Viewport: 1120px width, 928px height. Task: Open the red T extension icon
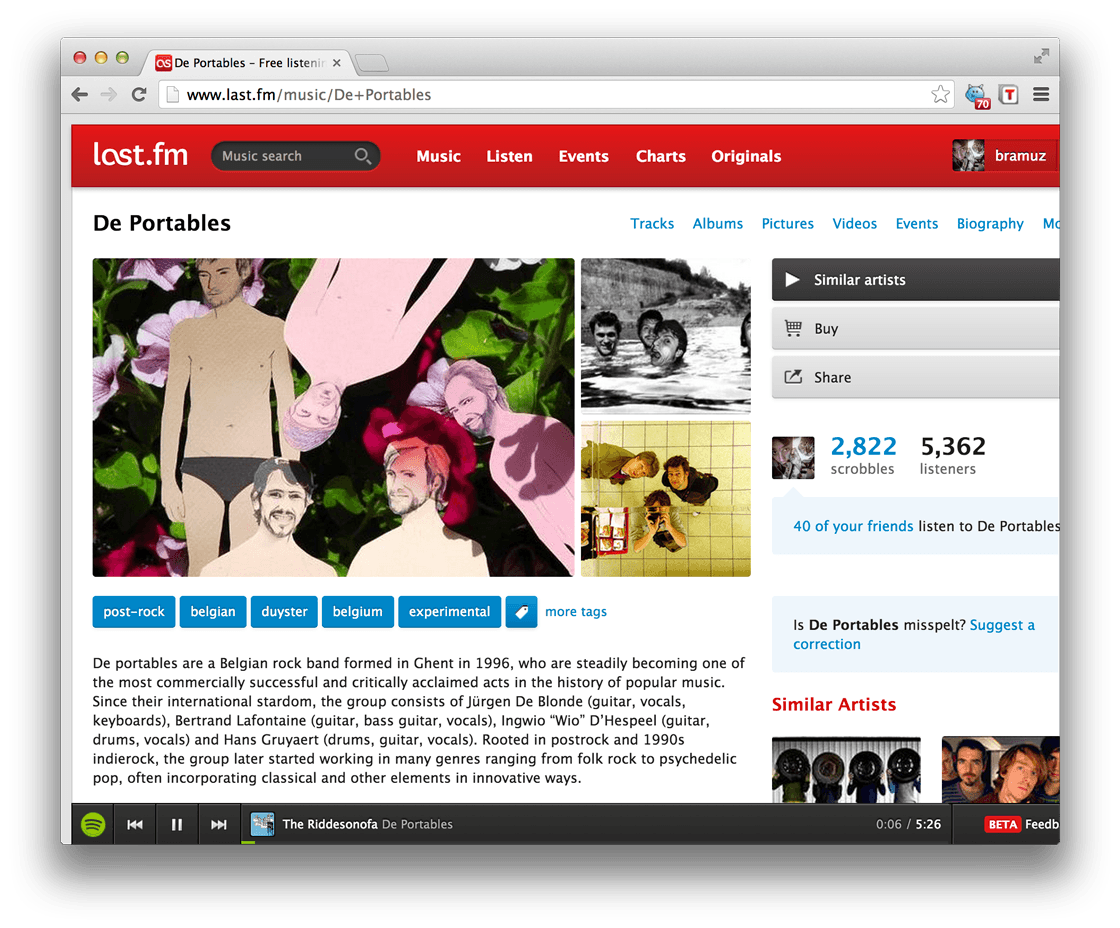point(1009,94)
